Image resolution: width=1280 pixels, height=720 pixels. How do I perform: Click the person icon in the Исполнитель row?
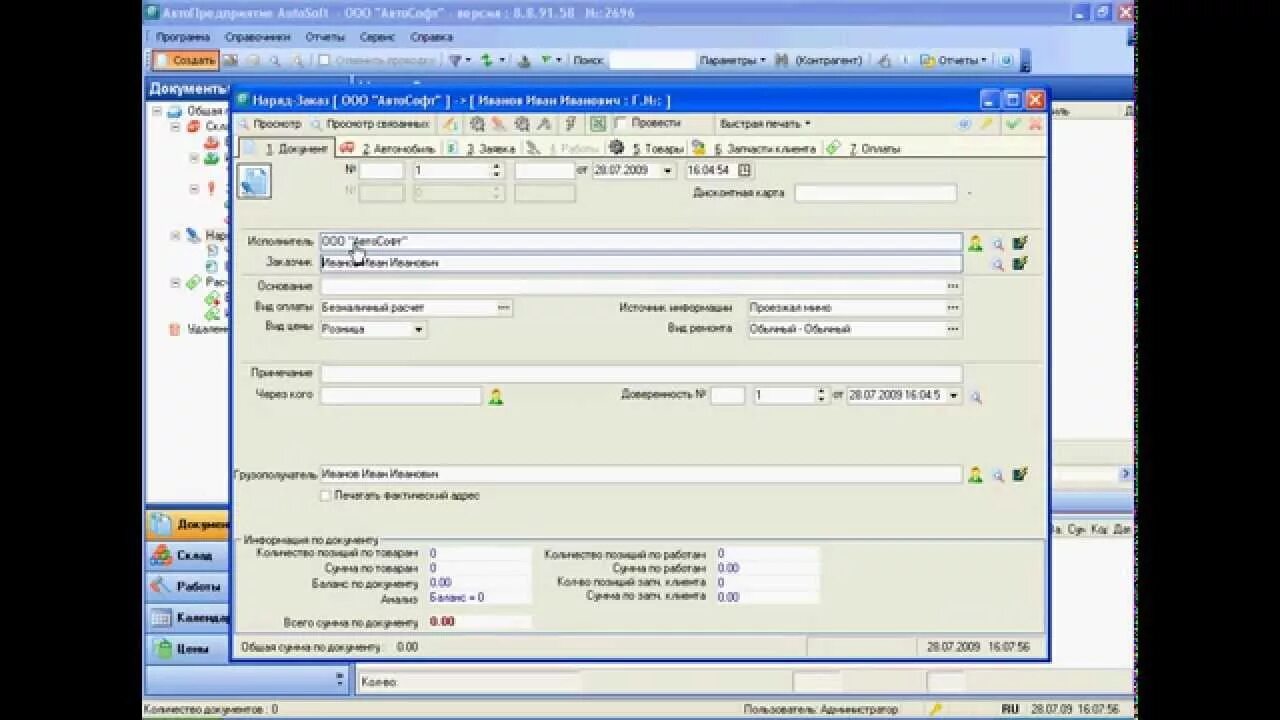click(975, 243)
